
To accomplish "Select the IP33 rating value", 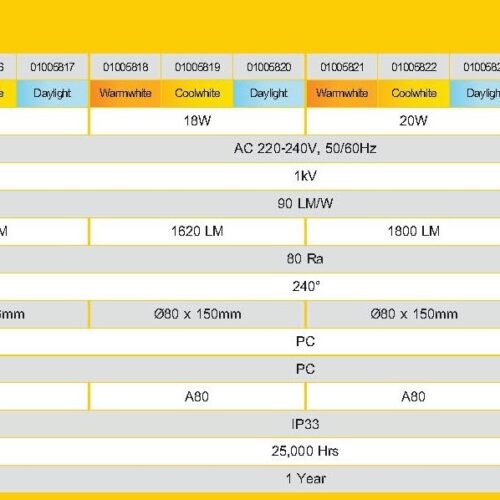I will coord(305,424).
